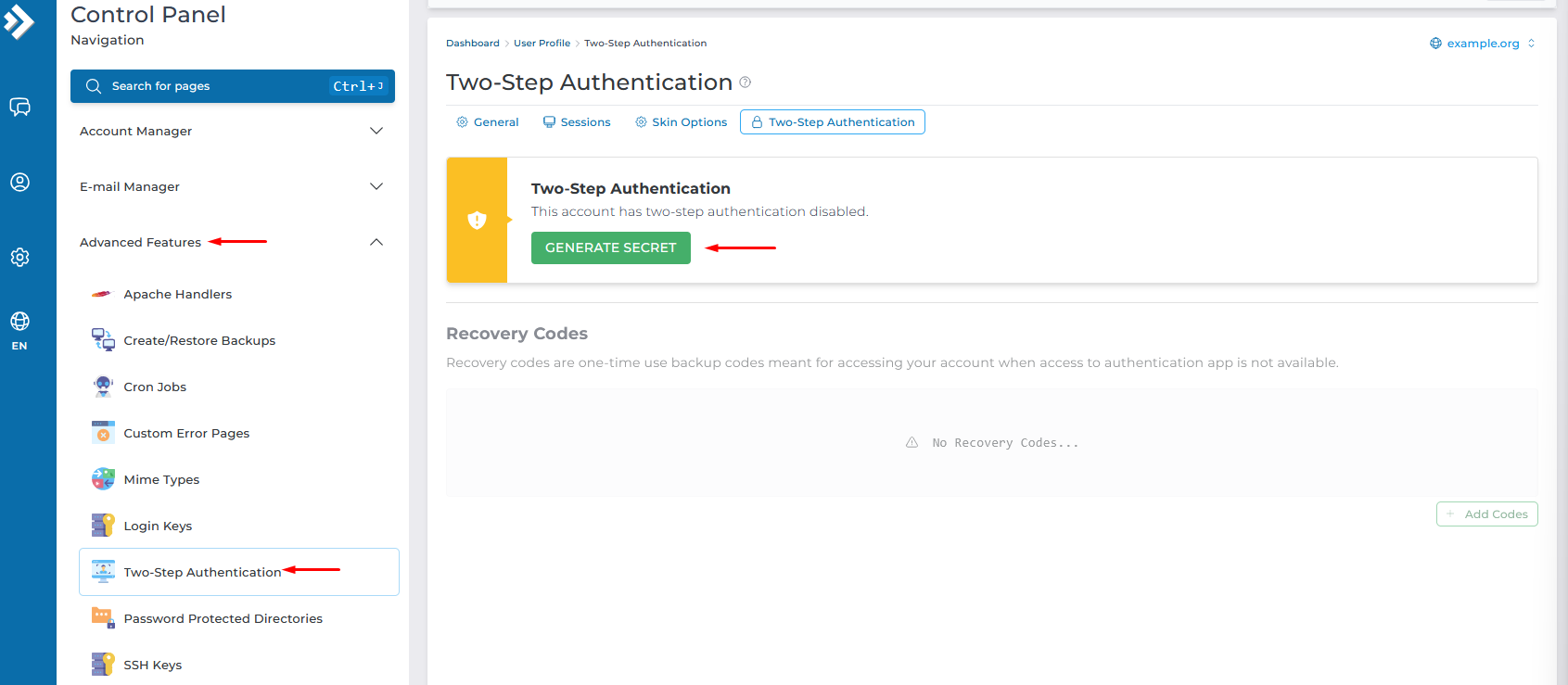Open the General tab

pos(488,122)
